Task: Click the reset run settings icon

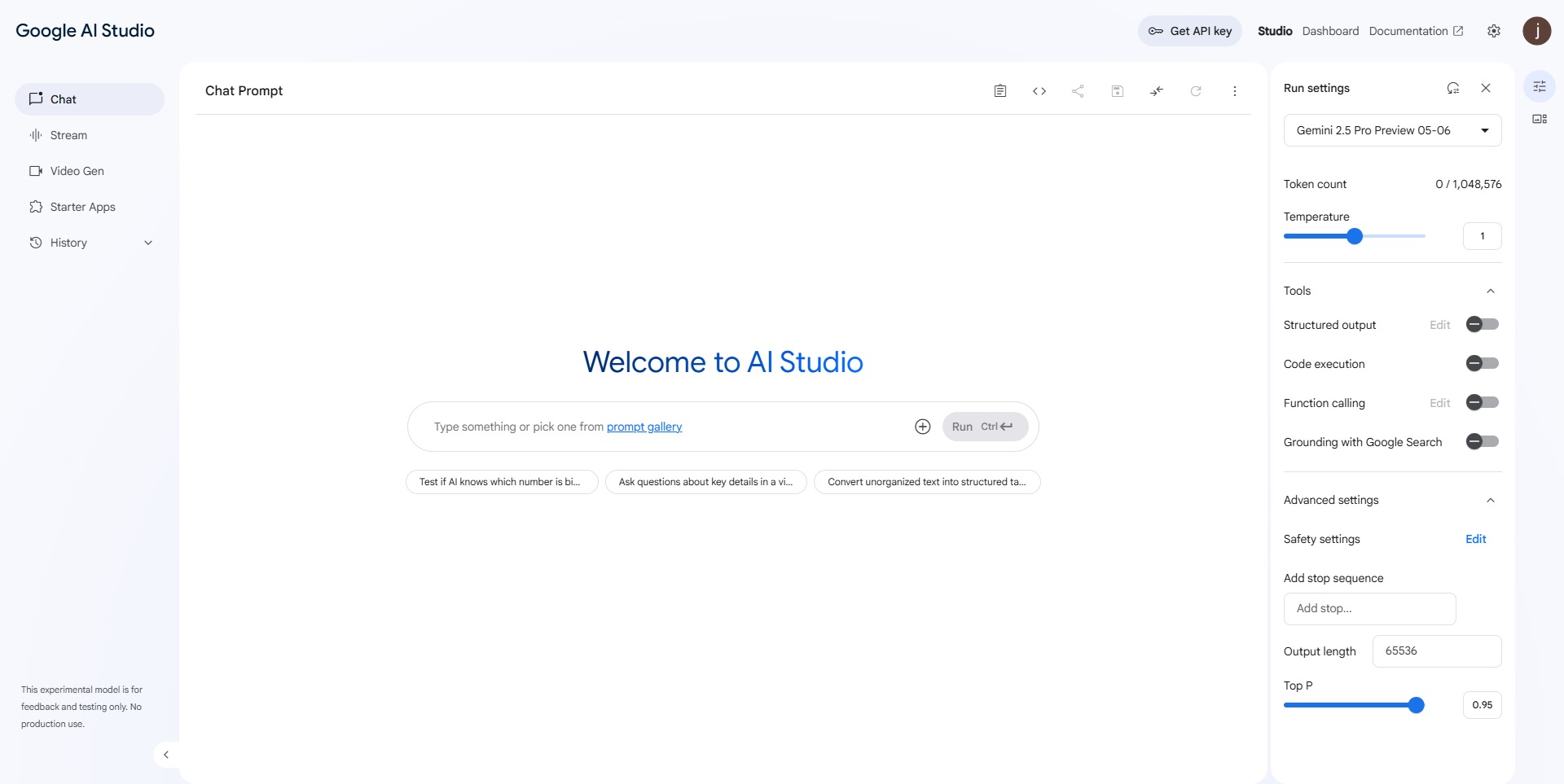Action: 1452,88
